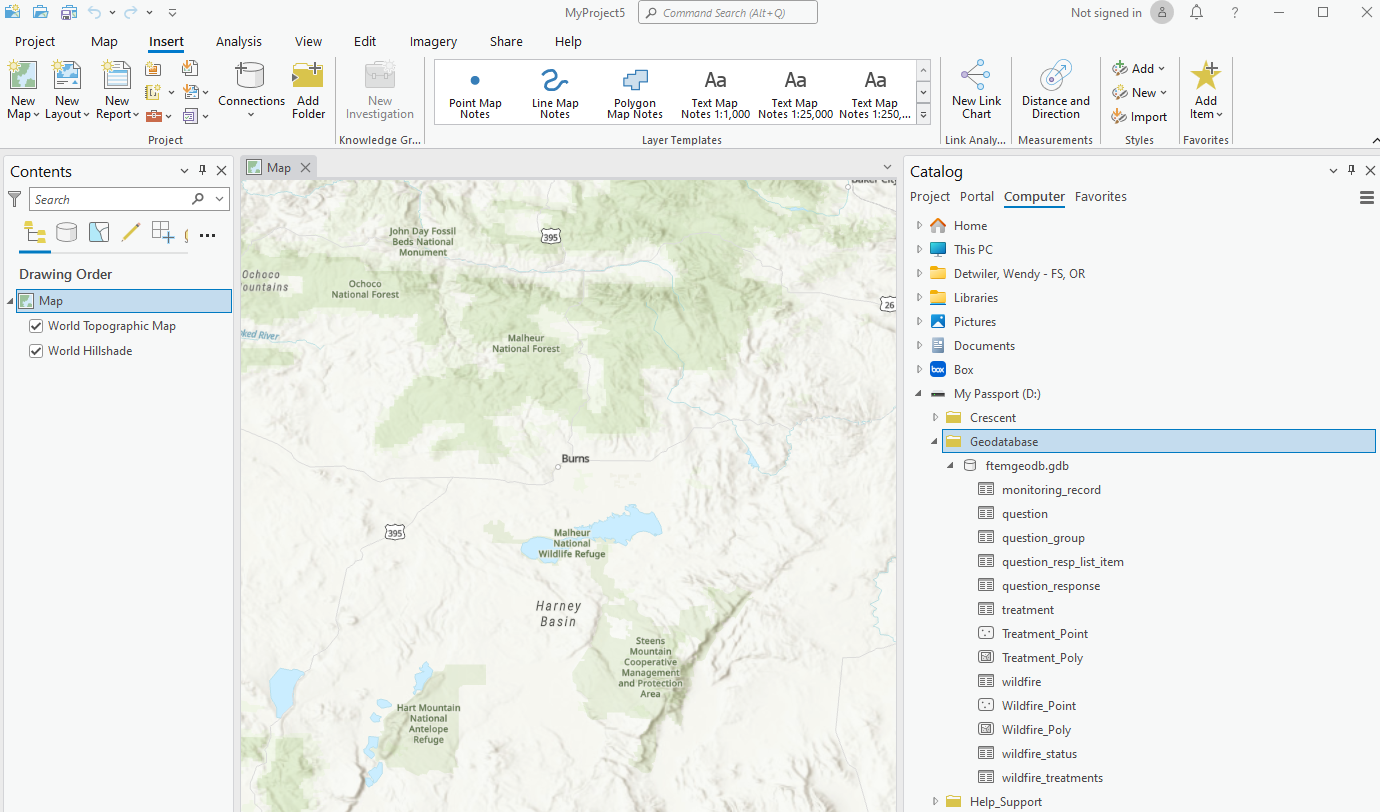1380x812 pixels.
Task: Expand This PC node
Action: (920, 249)
